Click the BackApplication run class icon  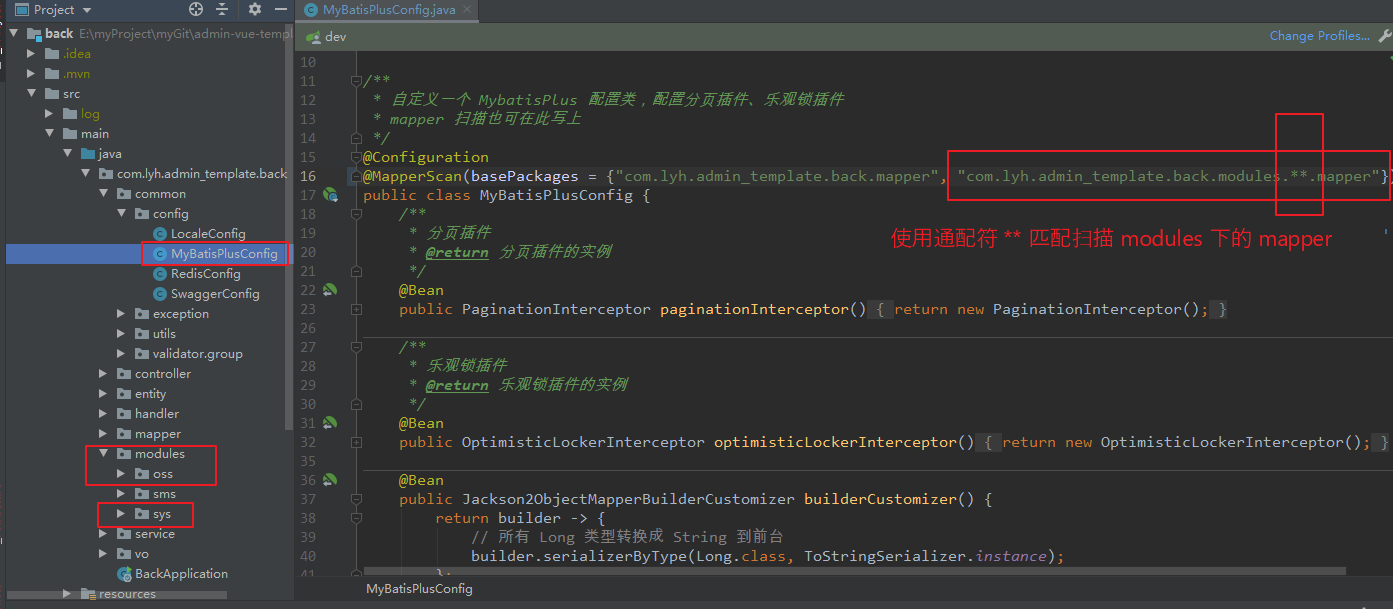124,574
